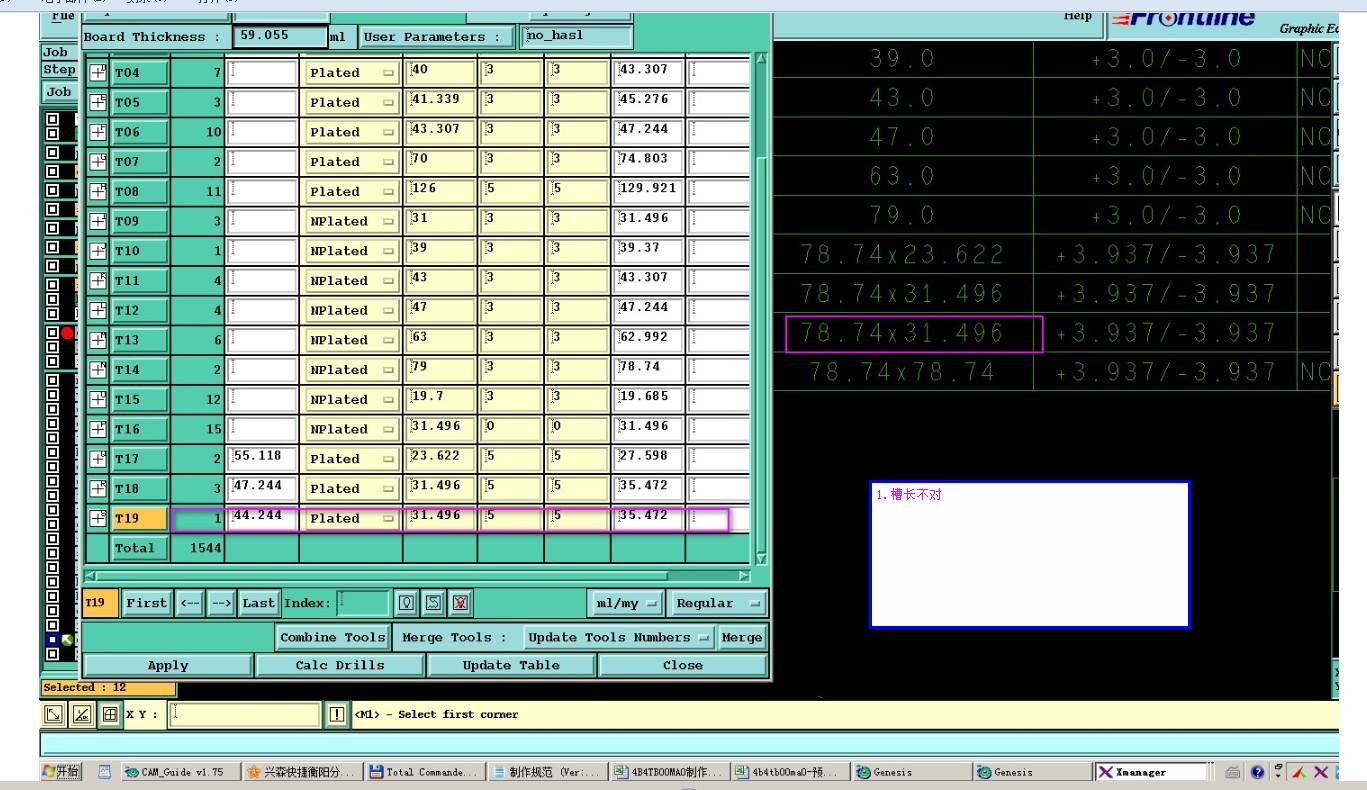
Task: Click the Combine Tools button
Action: 333,637
